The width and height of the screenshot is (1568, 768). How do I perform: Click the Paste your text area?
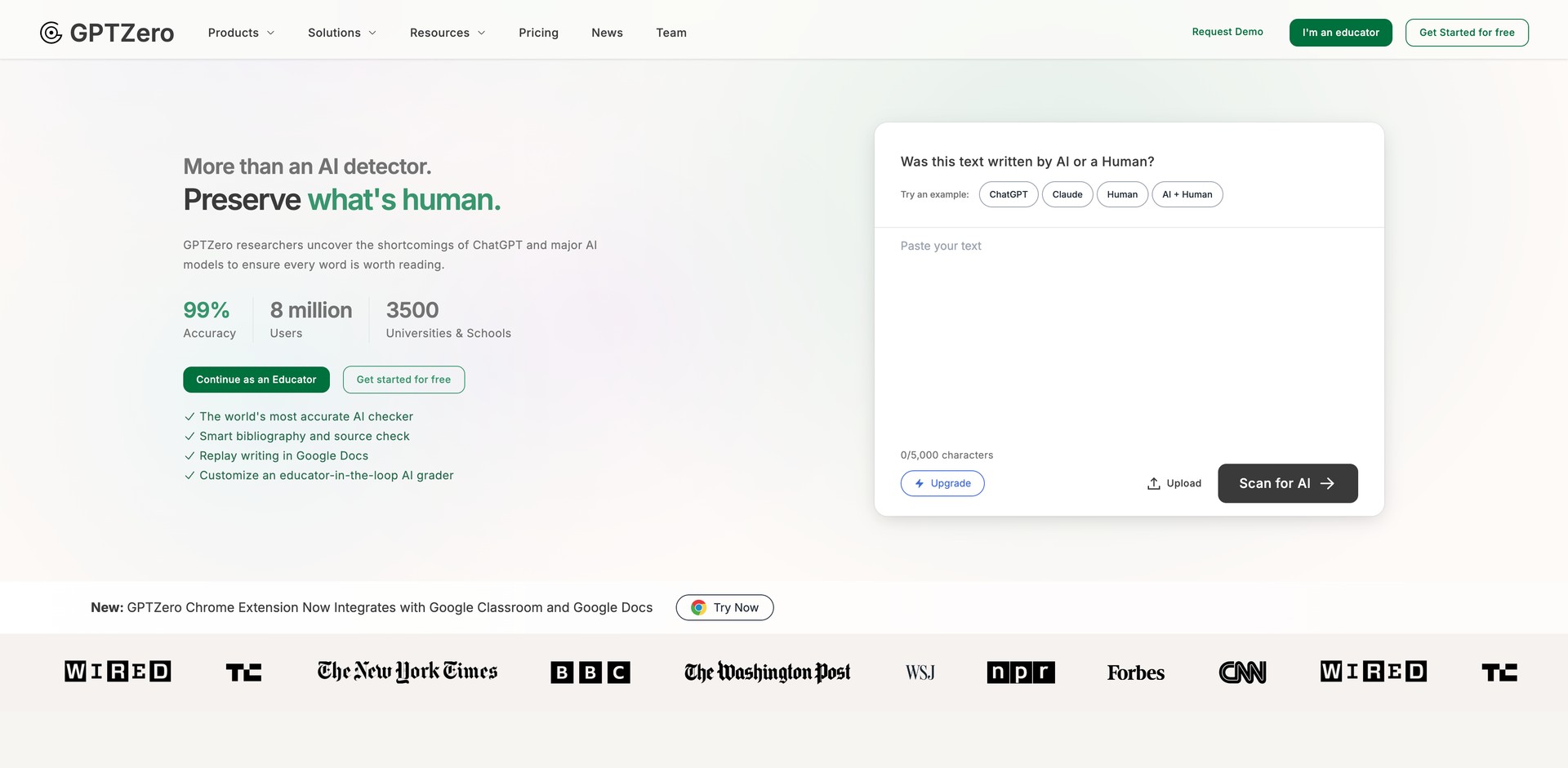[1129, 335]
